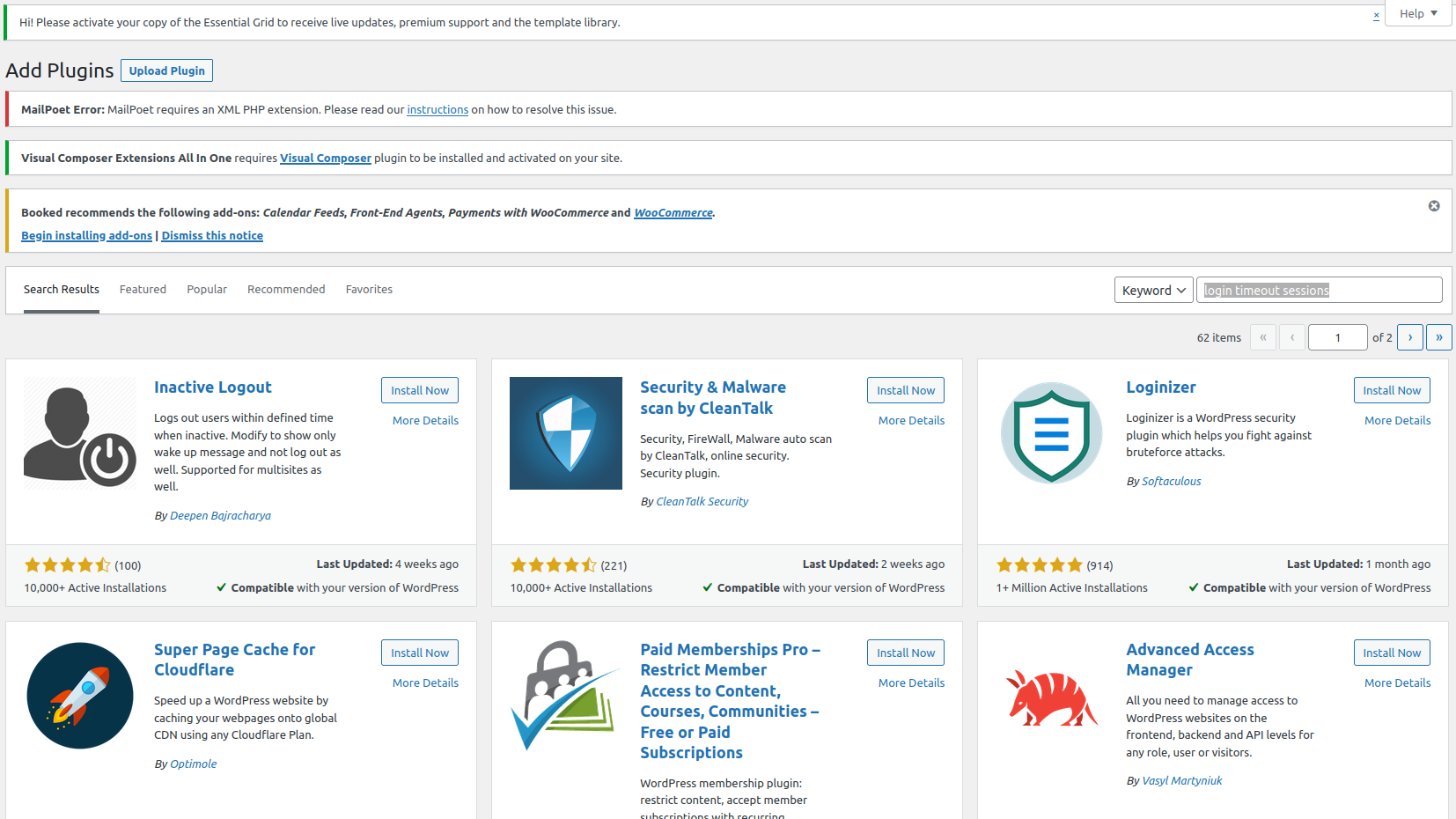Close the Essential Grid activation notice
The image size is (1456, 819).
[x=1376, y=16]
